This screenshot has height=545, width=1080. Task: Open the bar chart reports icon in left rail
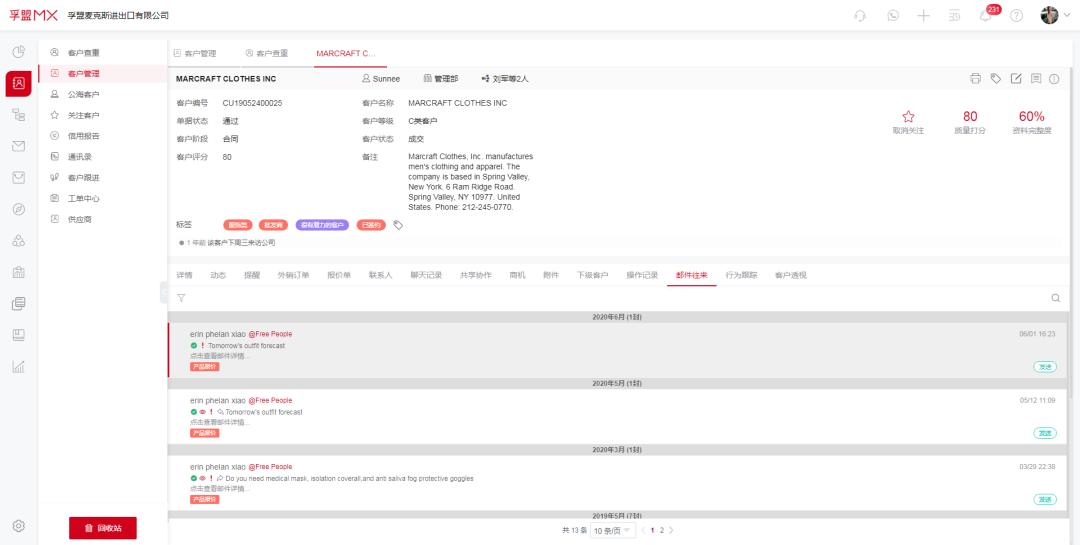pyautogui.click(x=19, y=367)
